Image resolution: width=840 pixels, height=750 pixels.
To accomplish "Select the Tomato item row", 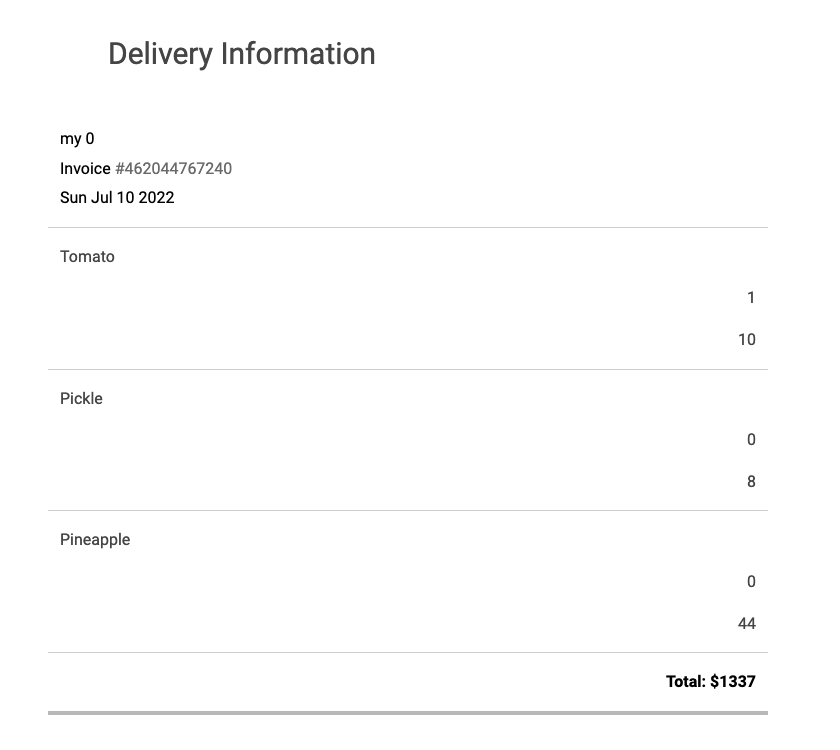I will [x=408, y=298].
